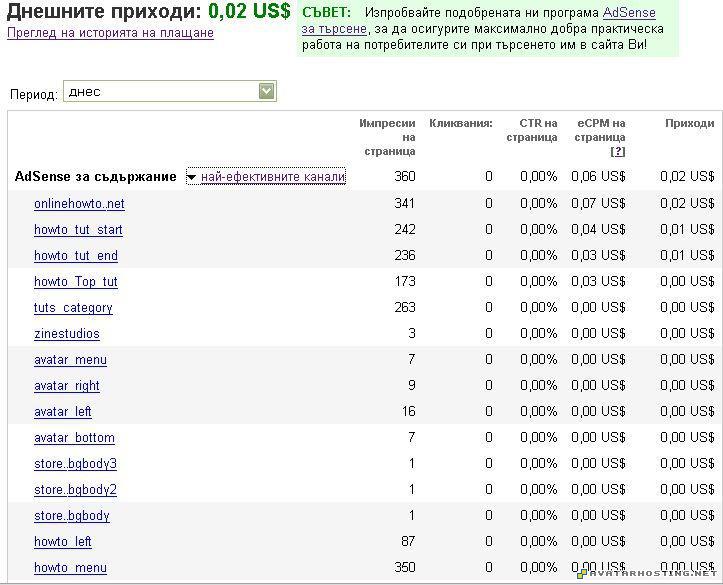Open the howto_tut_start channel
The width and height of the screenshot is (723, 585).
click(x=78, y=230)
